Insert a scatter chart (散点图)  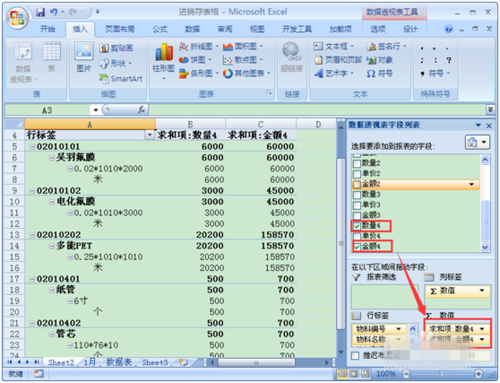243,60
